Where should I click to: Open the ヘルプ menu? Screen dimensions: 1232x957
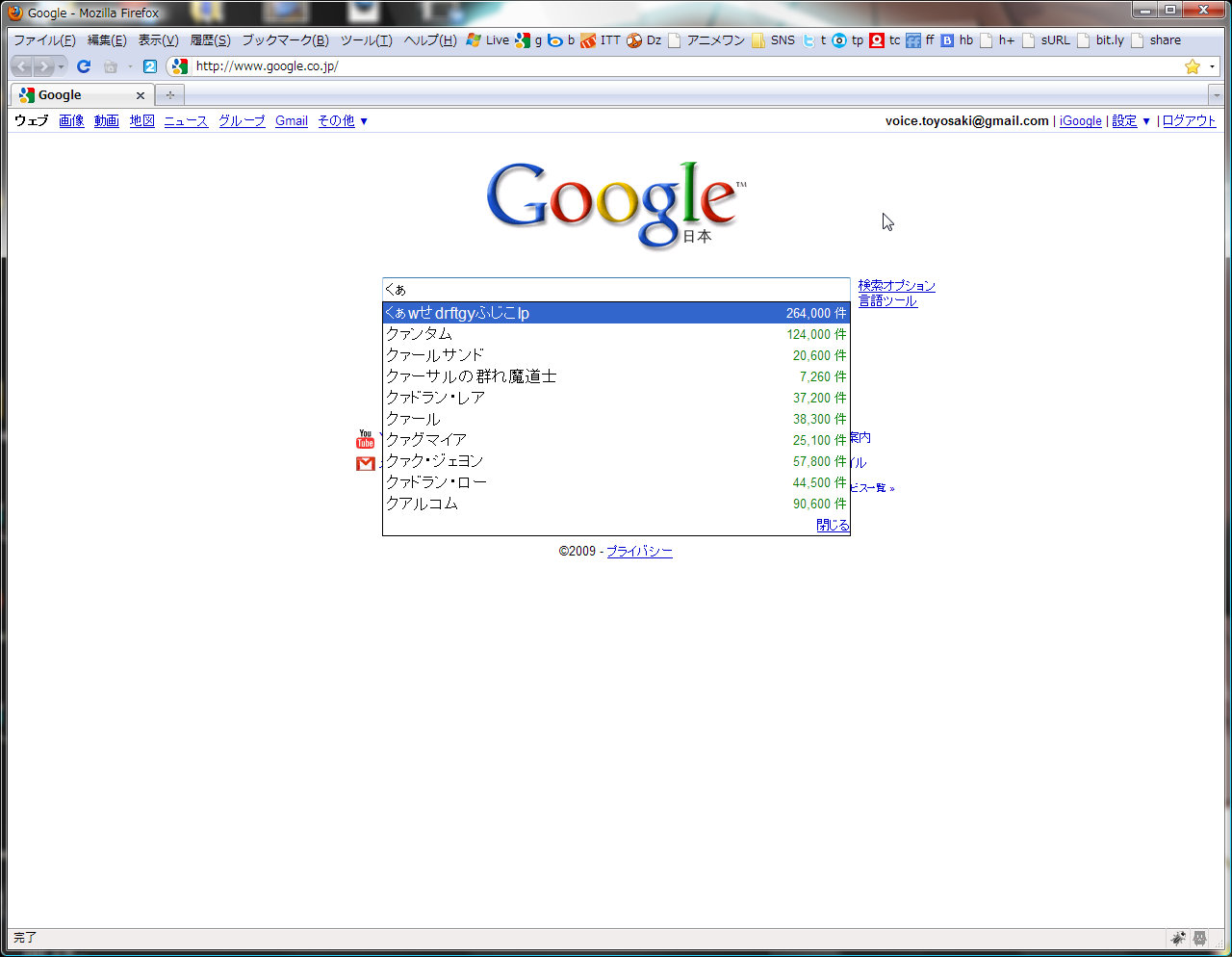(430, 40)
